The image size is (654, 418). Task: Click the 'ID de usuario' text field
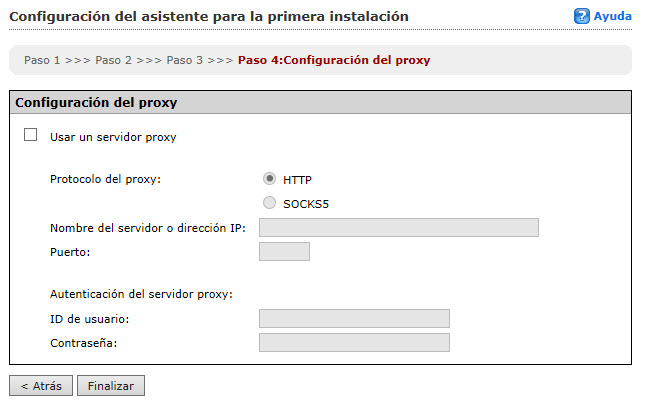point(354,318)
